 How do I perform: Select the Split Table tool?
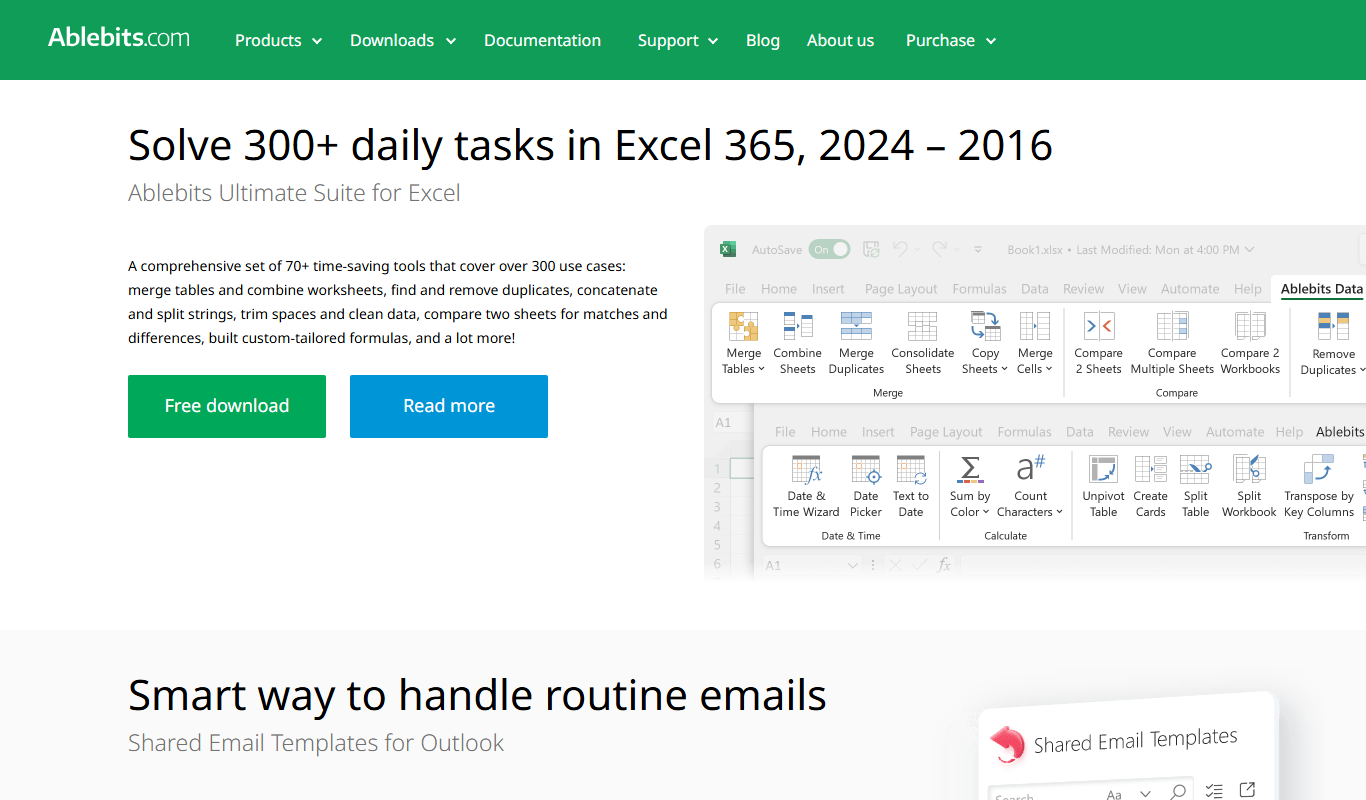1195,470
